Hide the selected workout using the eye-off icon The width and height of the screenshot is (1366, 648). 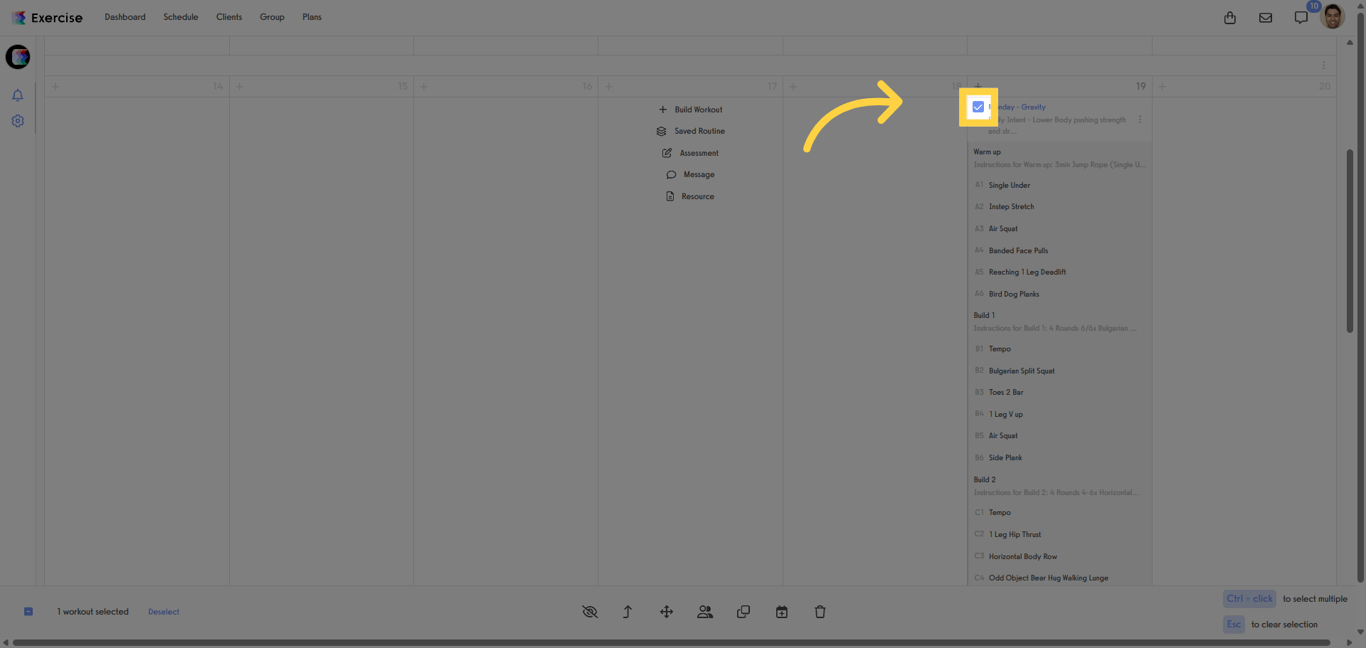pyautogui.click(x=590, y=611)
